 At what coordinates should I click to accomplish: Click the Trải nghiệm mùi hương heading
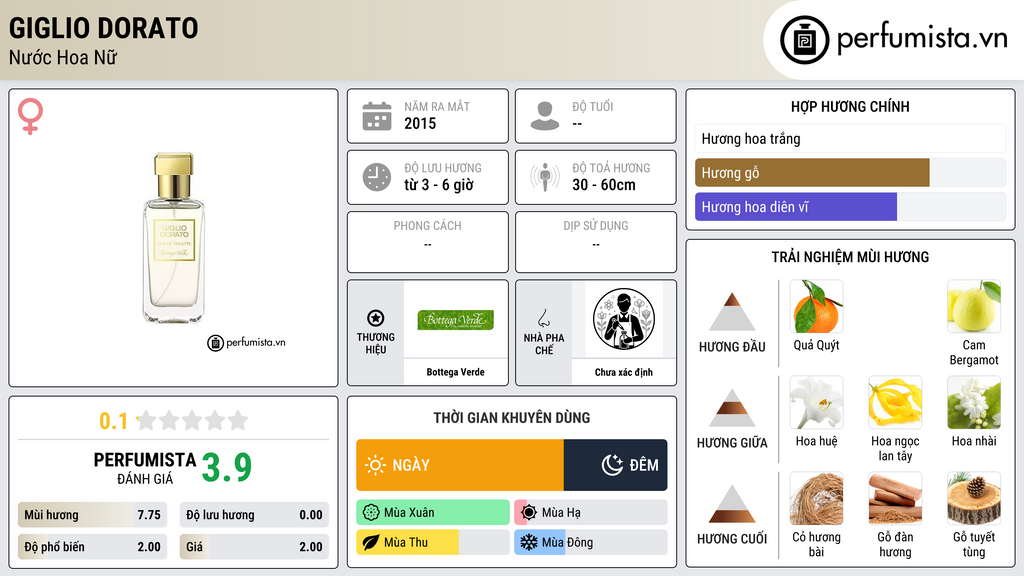click(x=850, y=257)
